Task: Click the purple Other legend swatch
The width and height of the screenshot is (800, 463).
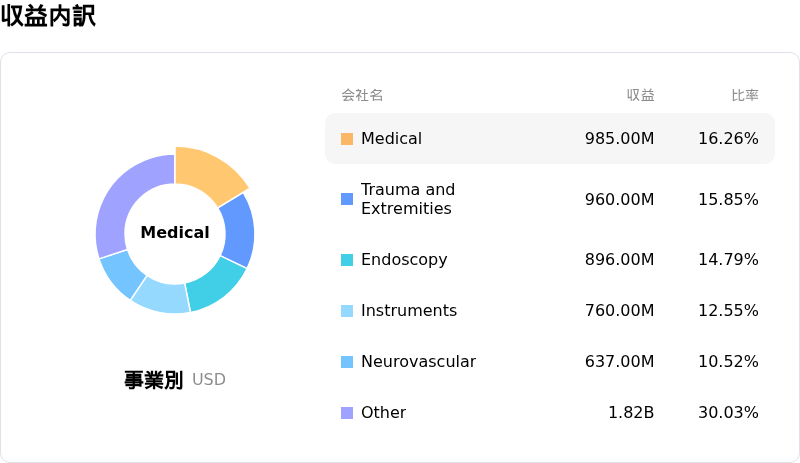Action: point(347,413)
